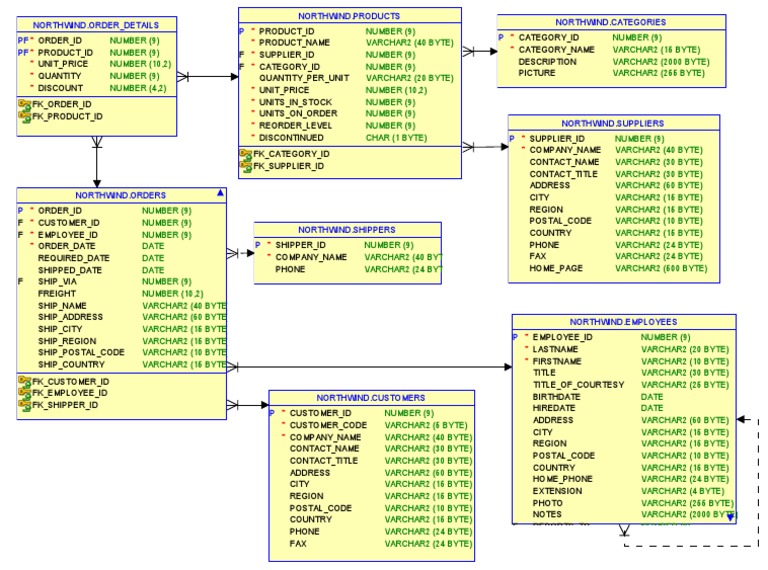
Task: Click the key icon beside FK_SUPPLIER_ID
Action: pyautogui.click(x=246, y=166)
